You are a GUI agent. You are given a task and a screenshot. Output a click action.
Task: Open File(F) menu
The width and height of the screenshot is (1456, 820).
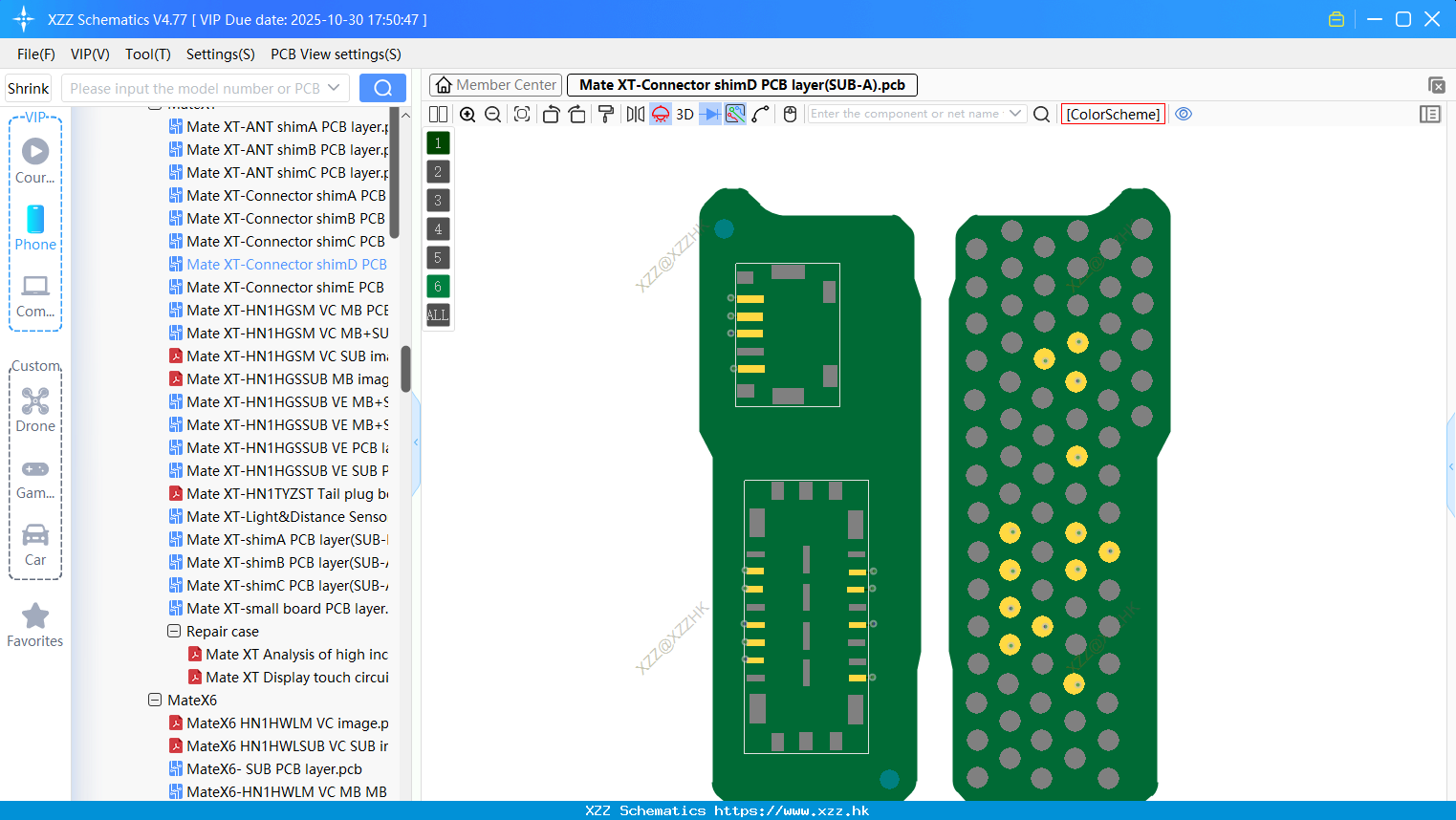tap(36, 54)
